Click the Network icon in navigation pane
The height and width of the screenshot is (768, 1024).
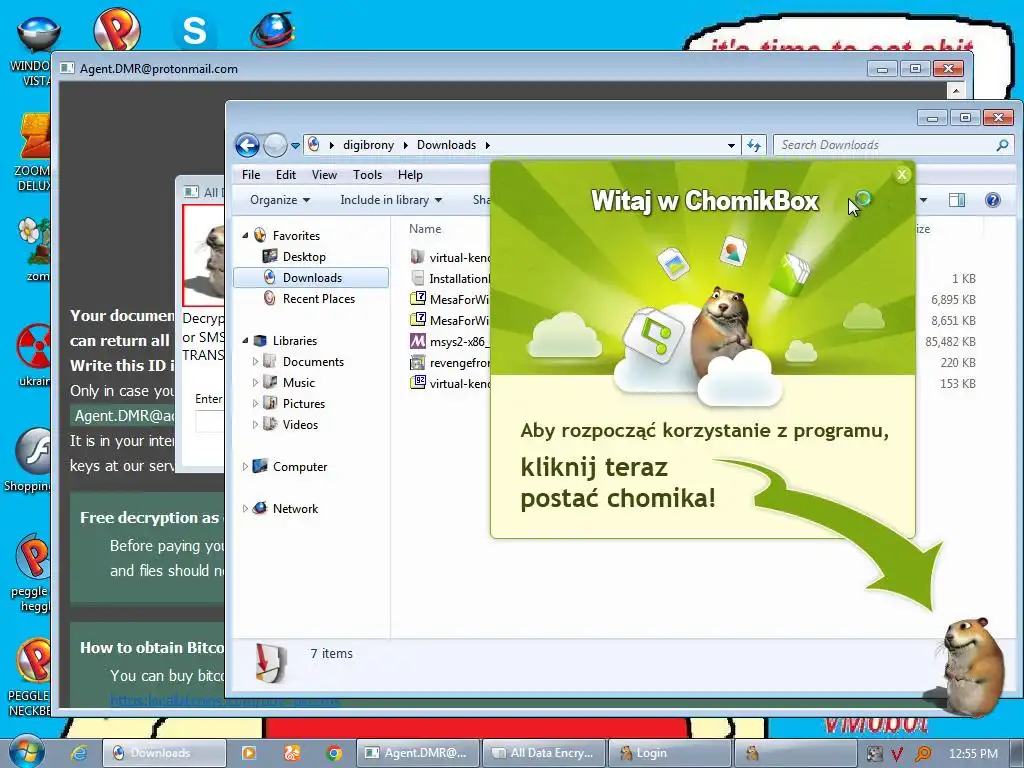pos(260,507)
